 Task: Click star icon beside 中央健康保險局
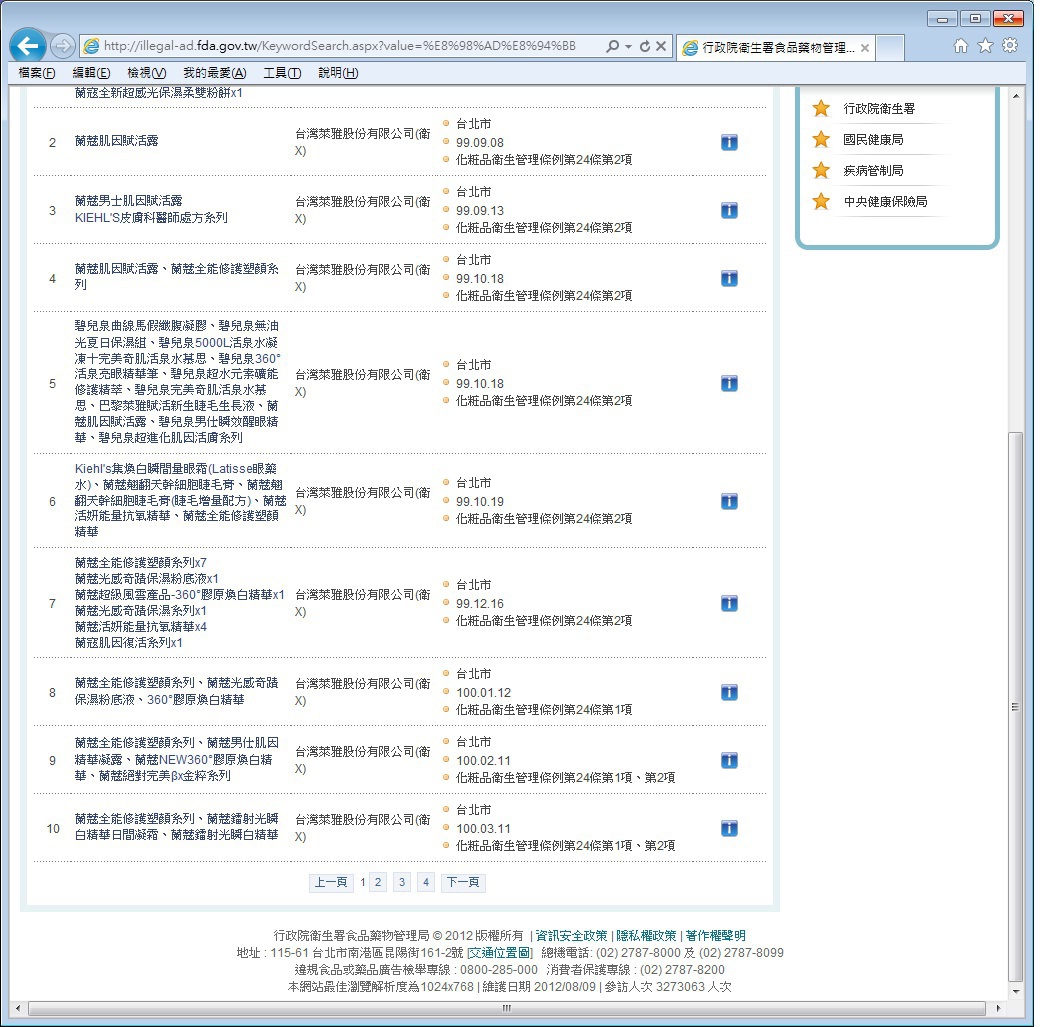(x=821, y=201)
